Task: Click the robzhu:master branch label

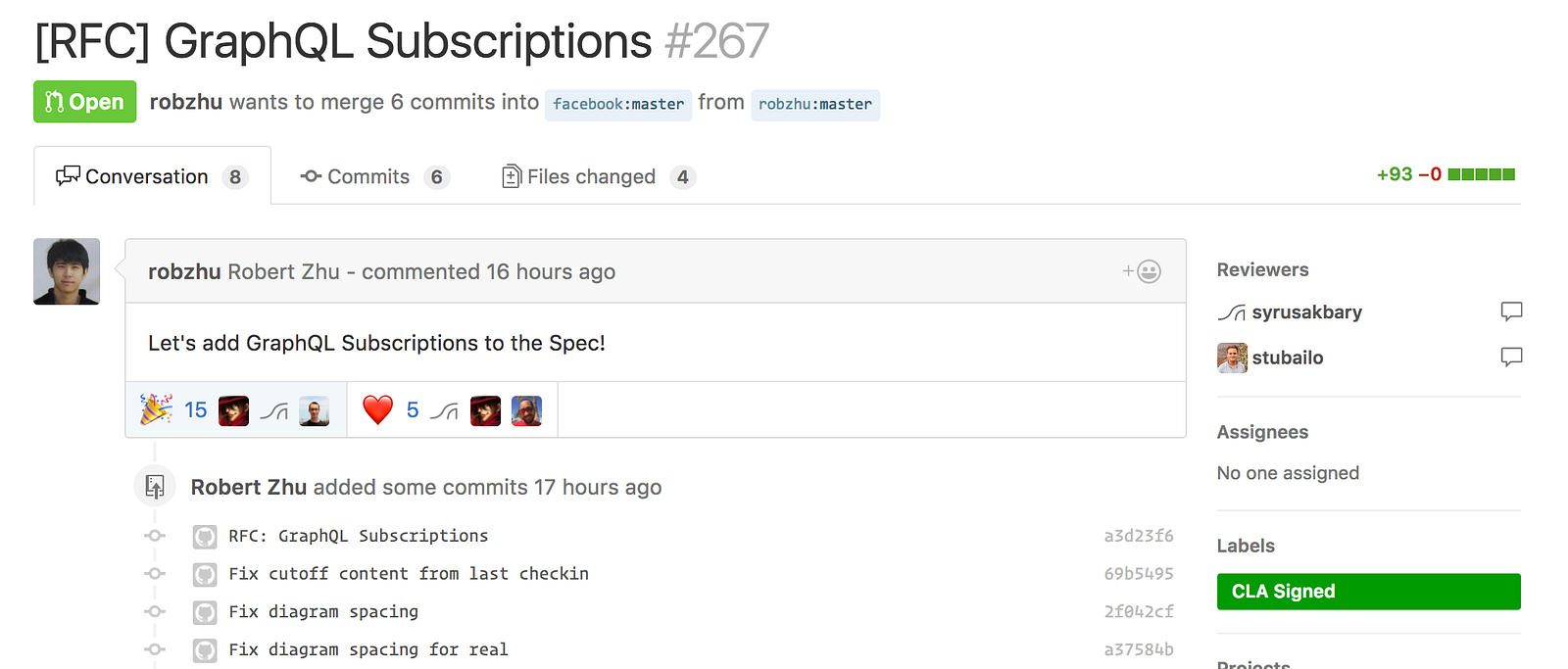Action: (815, 104)
